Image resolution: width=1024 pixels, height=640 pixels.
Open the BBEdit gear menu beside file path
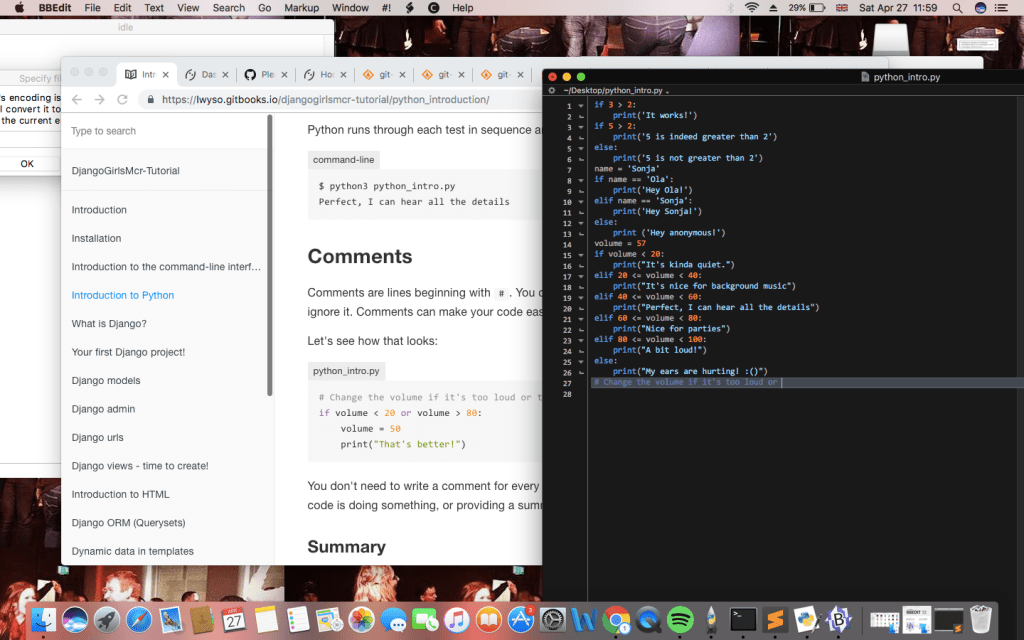[x=553, y=90]
